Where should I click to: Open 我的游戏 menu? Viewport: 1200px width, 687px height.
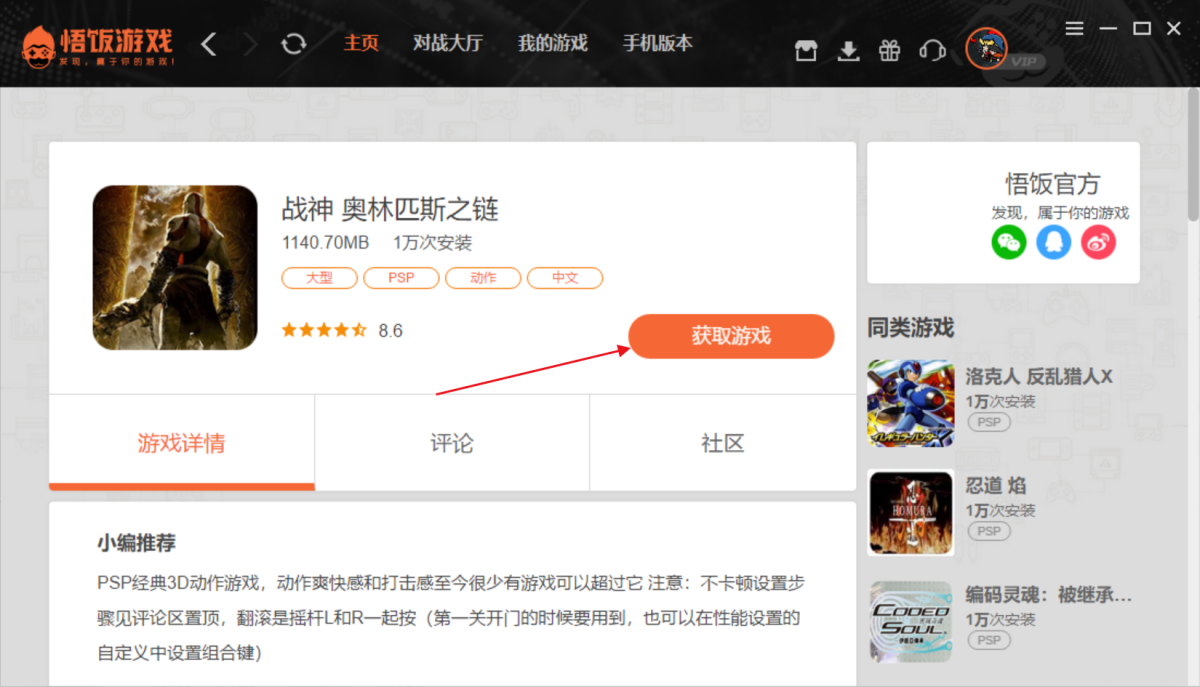(x=553, y=43)
